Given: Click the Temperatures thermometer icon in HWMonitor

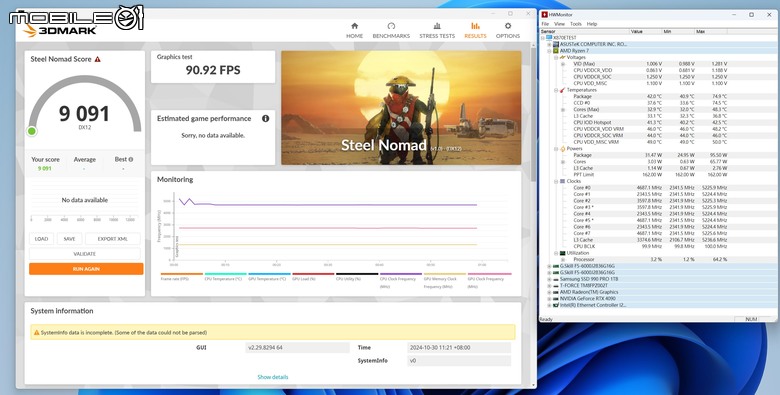Looking at the screenshot, I should coord(563,90).
